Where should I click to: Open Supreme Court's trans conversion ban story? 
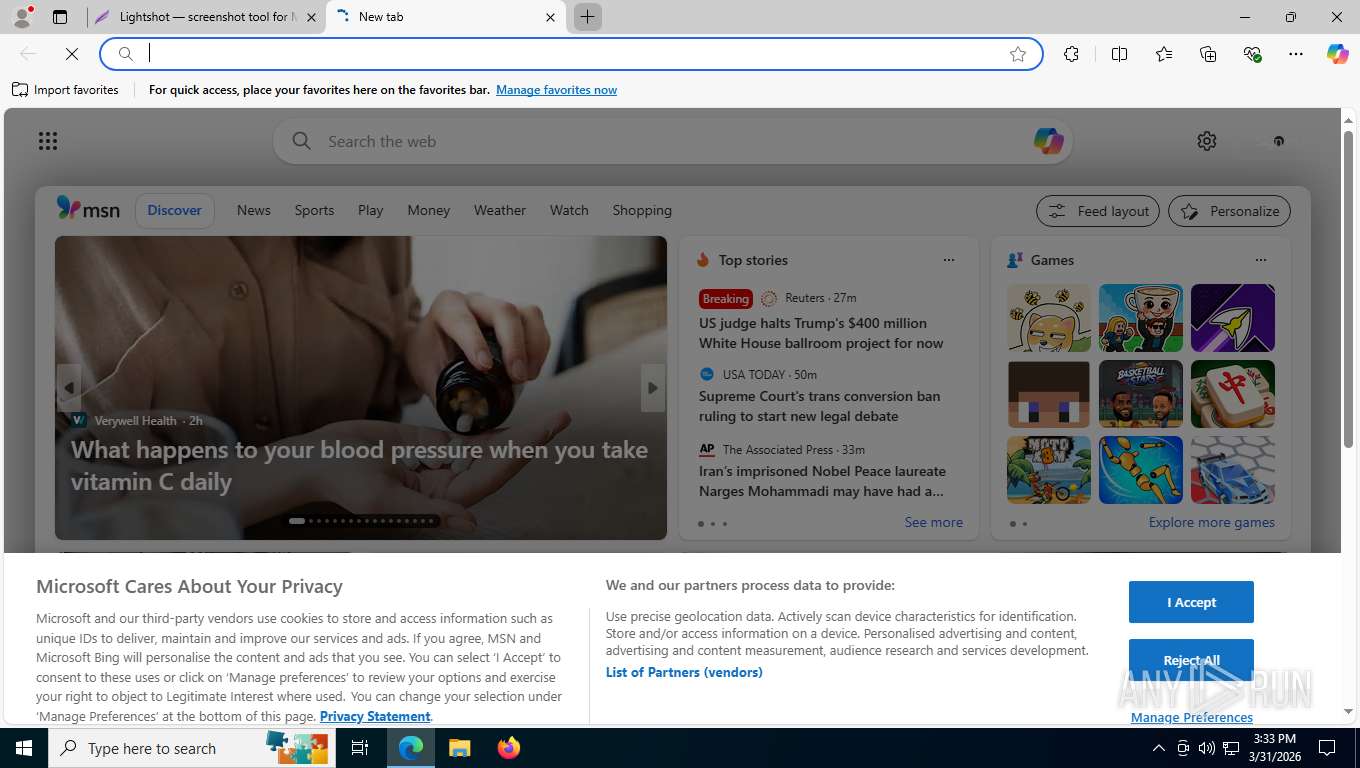click(820, 406)
